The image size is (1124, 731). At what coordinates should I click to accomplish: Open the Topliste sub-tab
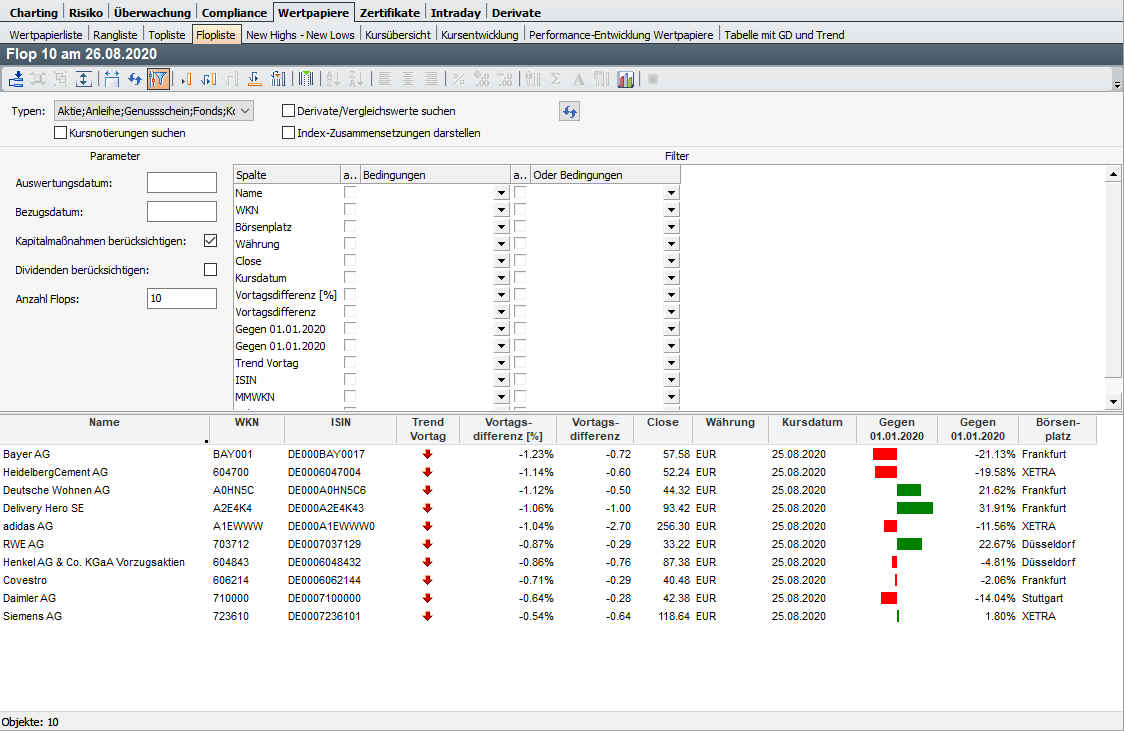(167, 34)
